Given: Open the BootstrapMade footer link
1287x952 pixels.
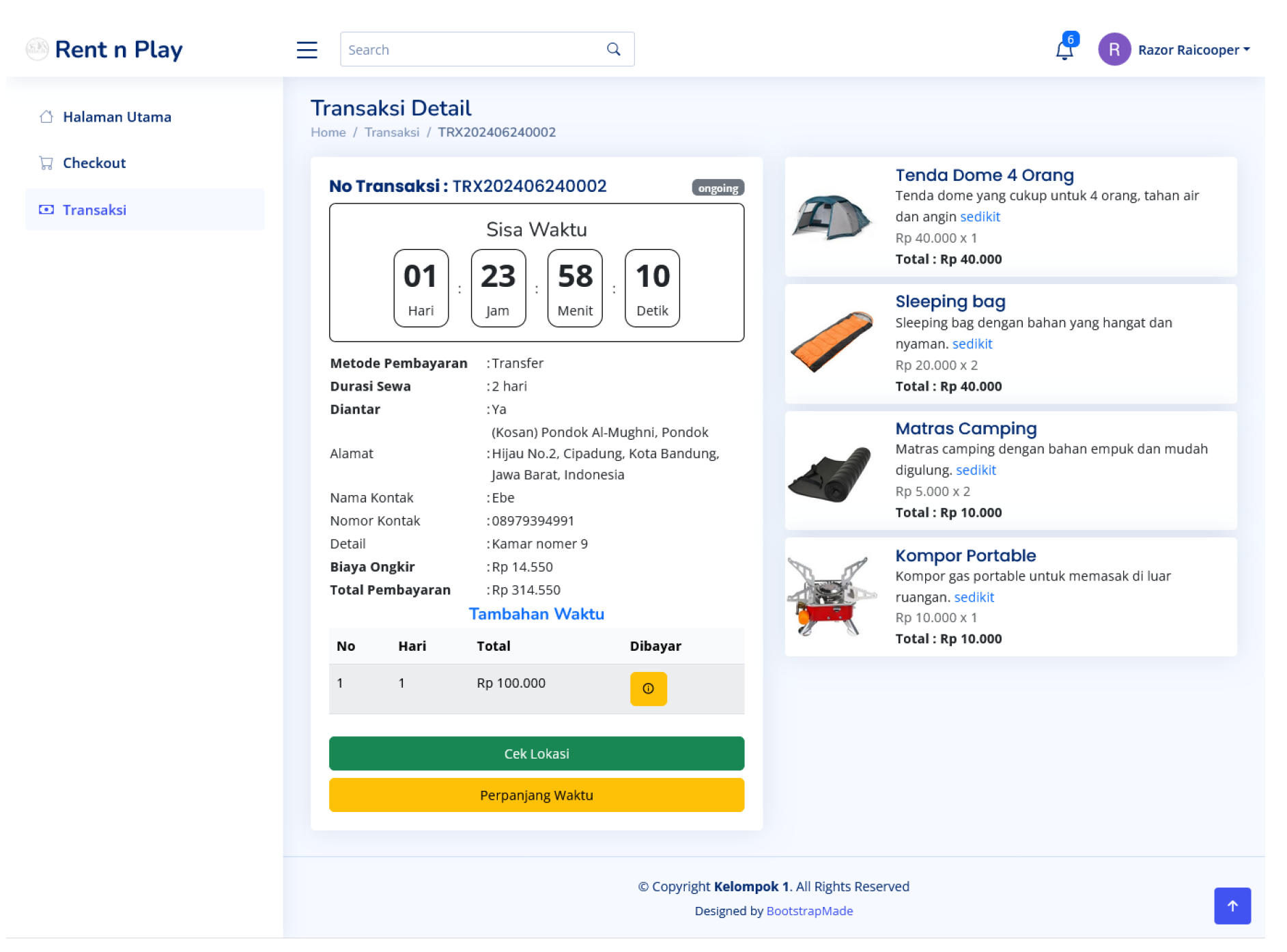Looking at the screenshot, I should point(809,911).
